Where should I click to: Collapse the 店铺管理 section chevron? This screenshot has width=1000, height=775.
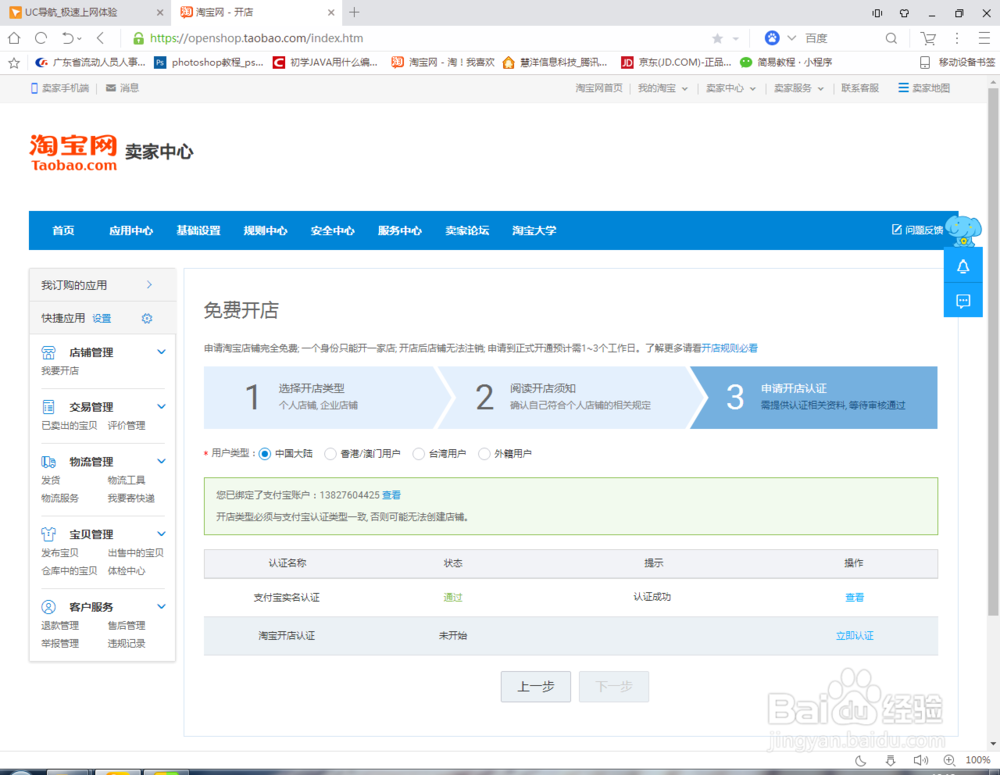point(161,352)
